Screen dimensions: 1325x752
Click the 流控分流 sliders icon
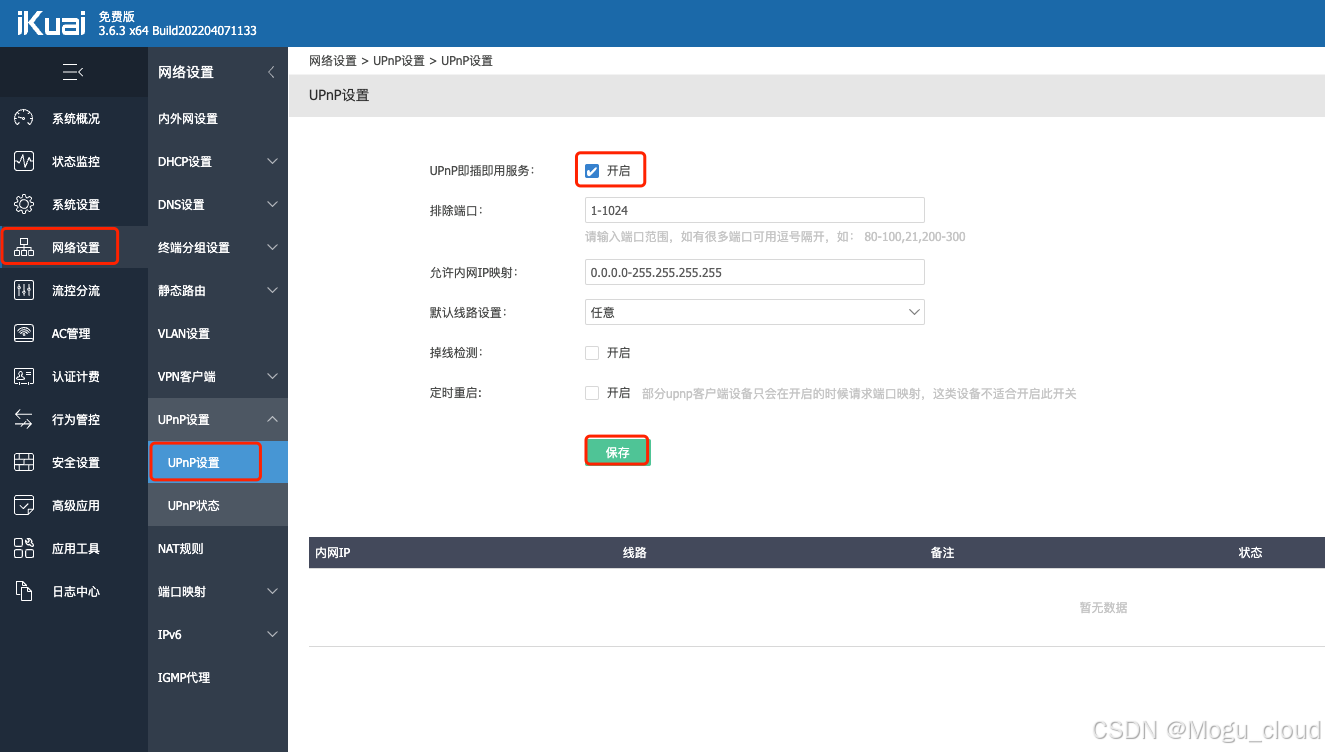[x=24, y=290]
